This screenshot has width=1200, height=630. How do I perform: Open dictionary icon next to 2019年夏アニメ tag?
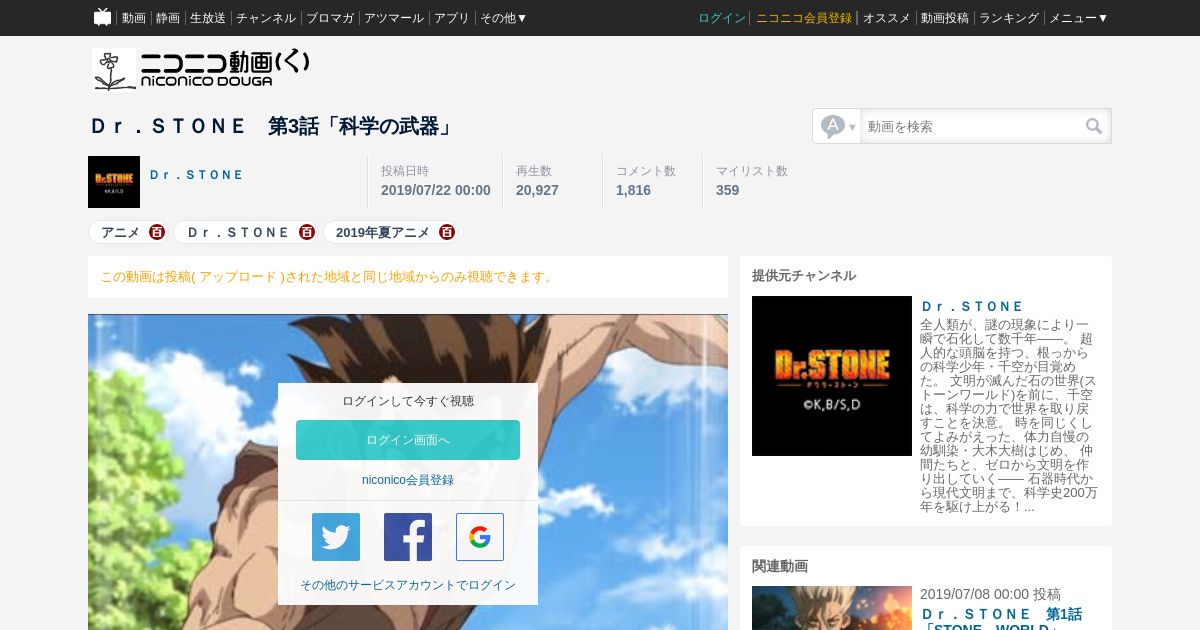click(447, 232)
